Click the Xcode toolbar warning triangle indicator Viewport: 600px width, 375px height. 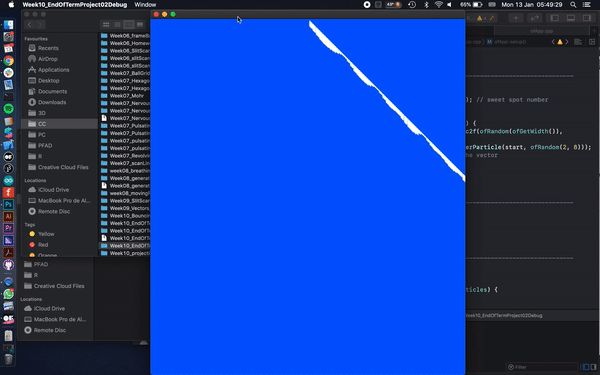(479, 18)
